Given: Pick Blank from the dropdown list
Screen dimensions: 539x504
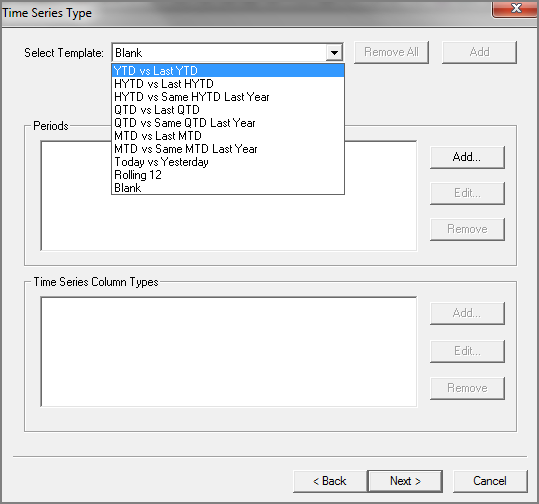Looking at the screenshot, I should pyautogui.click(x=228, y=188).
